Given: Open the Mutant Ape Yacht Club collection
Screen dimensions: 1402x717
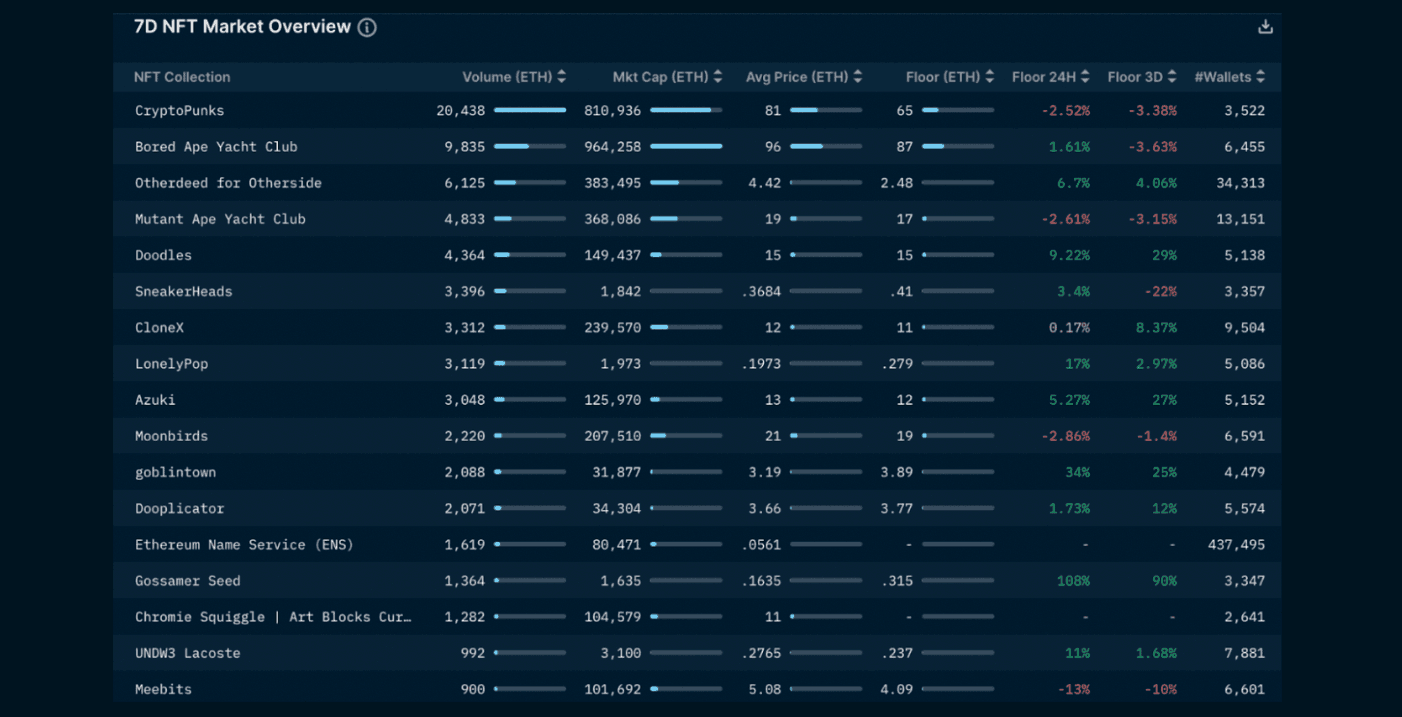Looking at the screenshot, I should click(x=220, y=219).
